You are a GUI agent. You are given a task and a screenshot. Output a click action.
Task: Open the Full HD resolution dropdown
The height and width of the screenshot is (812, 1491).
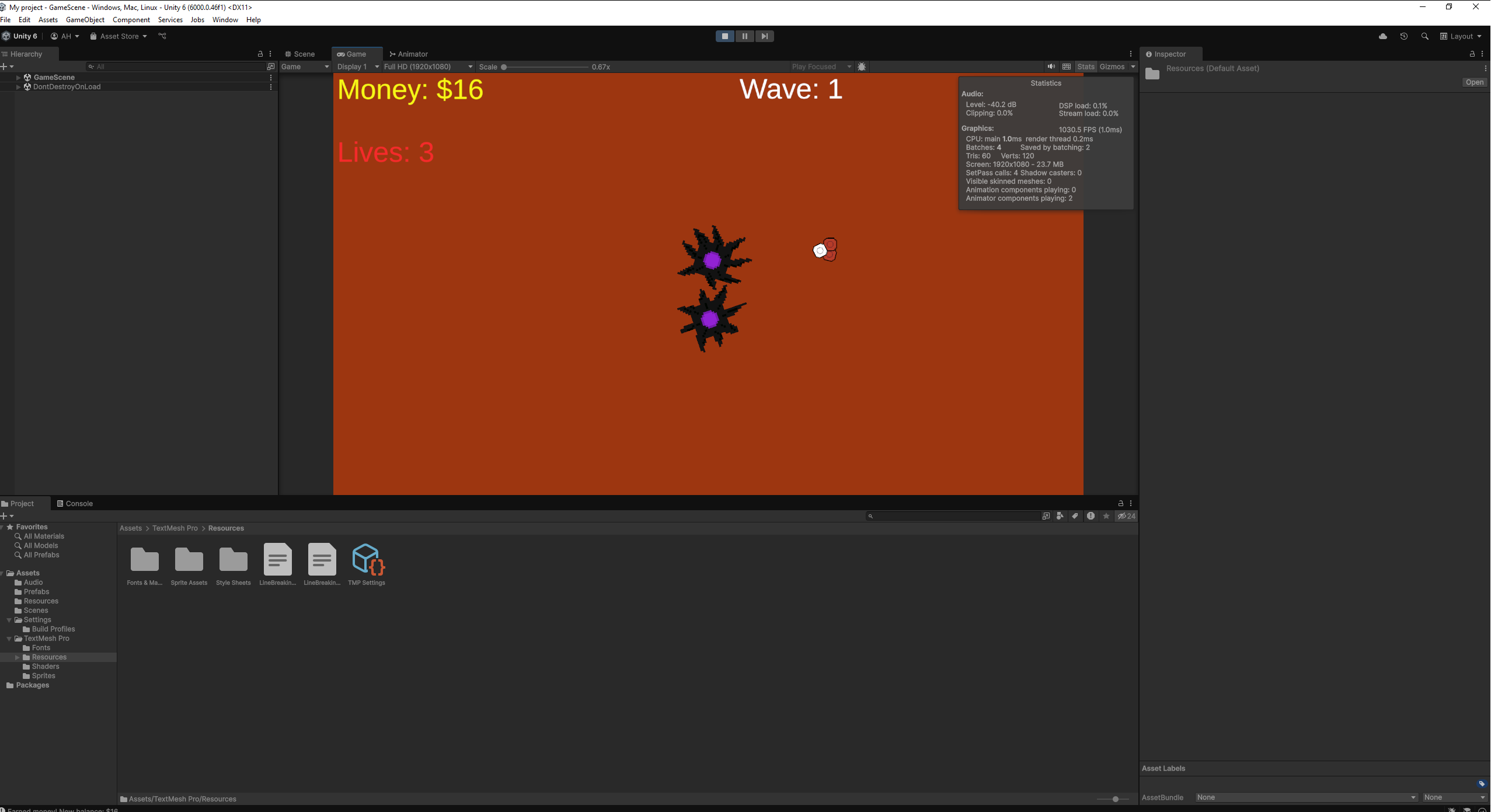point(428,67)
